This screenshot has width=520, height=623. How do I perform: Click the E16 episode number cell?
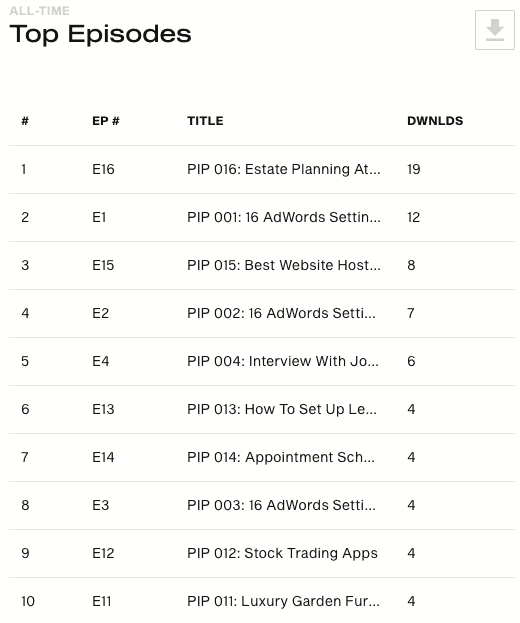click(103, 169)
